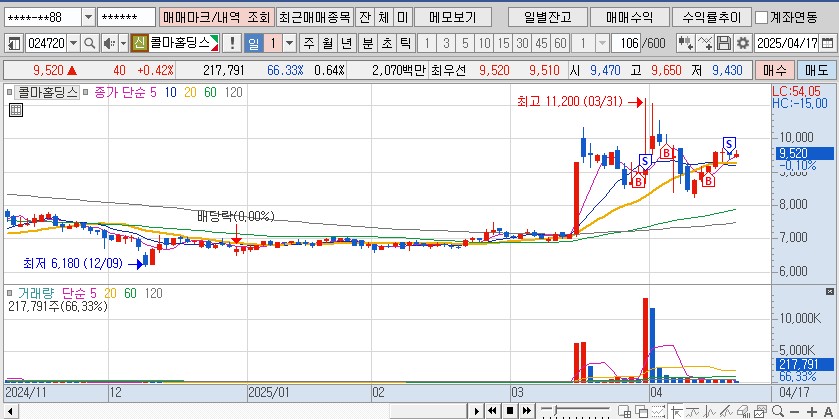Click the fast-forward button at bottom
The width and height of the screenshot is (839, 419).
click(x=527, y=411)
